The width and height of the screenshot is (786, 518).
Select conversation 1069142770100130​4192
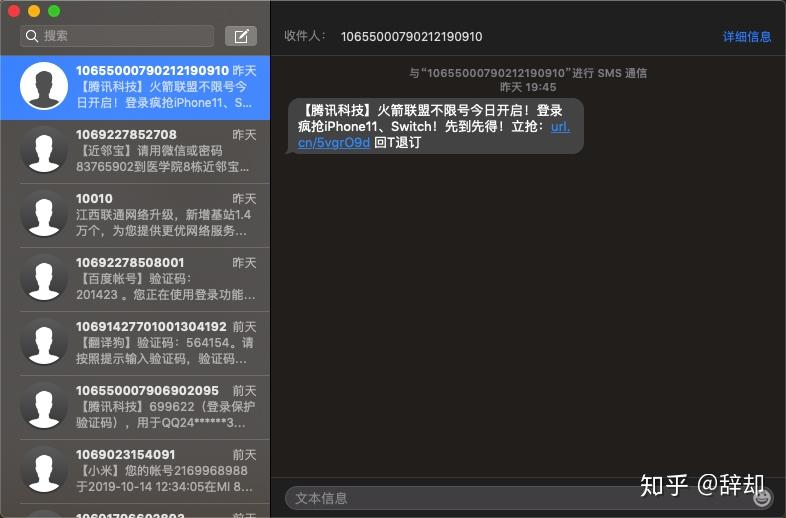pos(135,343)
